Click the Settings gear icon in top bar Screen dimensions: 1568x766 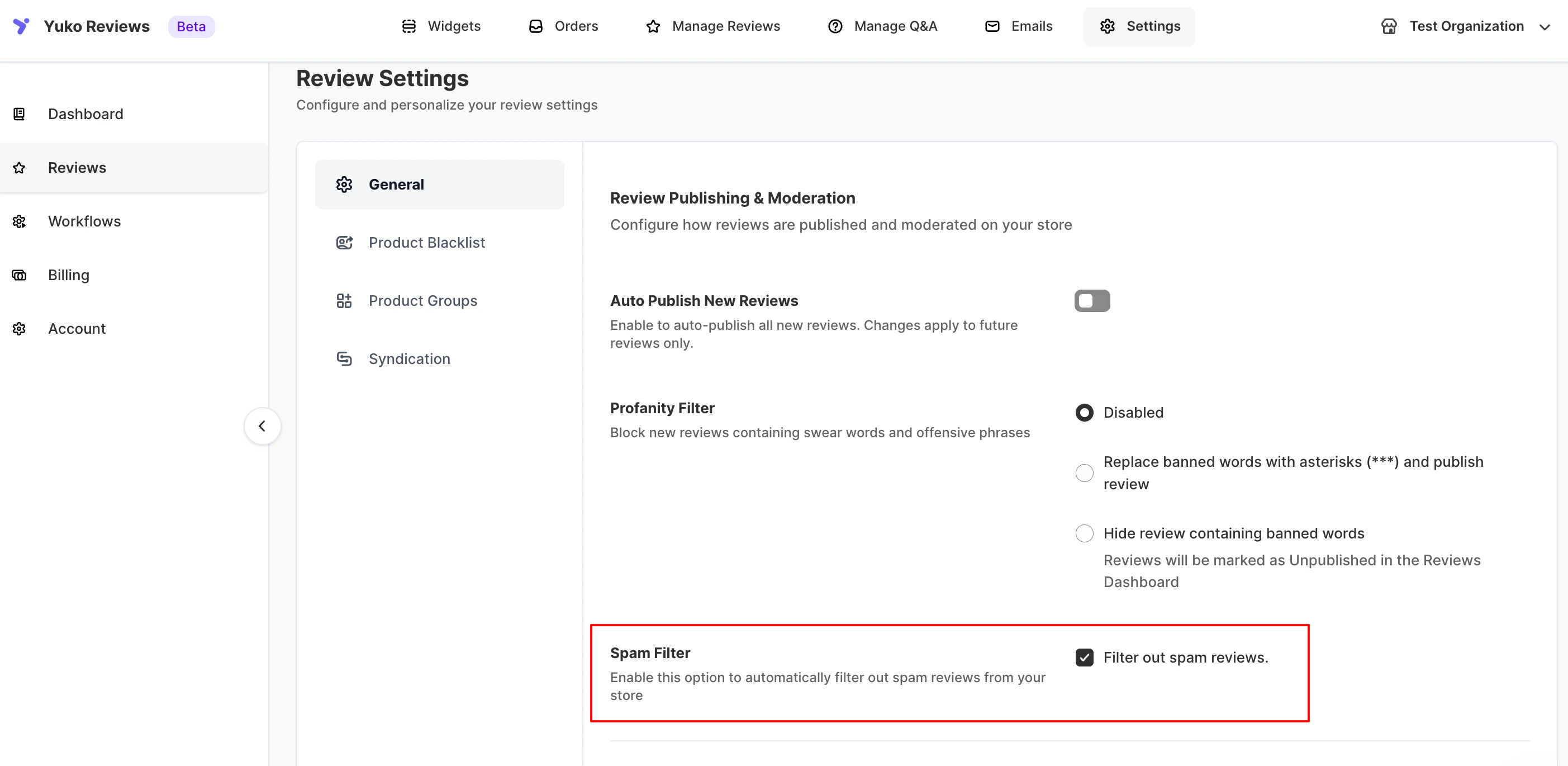coord(1107,26)
